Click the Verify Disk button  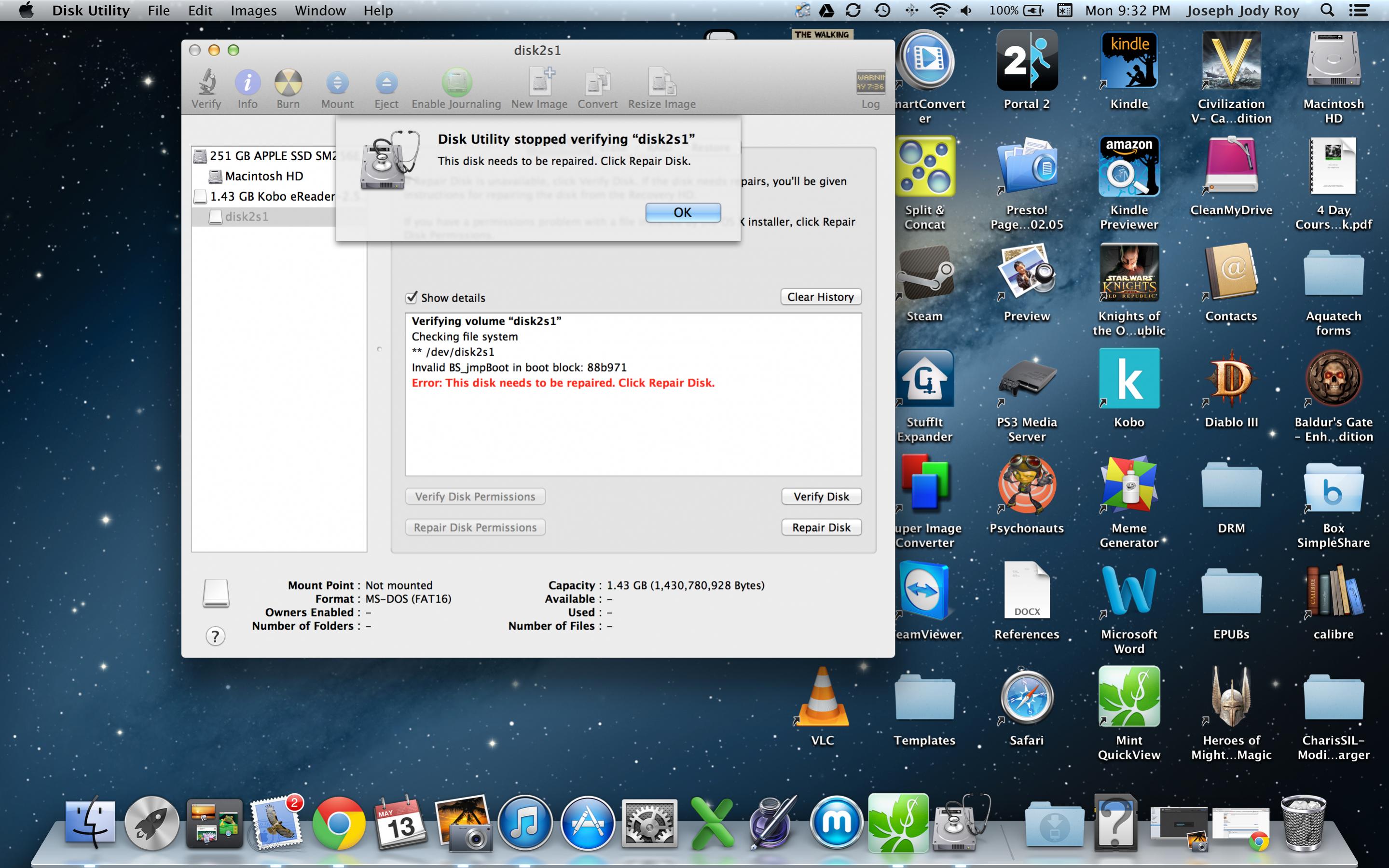pyautogui.click(x=821, y=496)
